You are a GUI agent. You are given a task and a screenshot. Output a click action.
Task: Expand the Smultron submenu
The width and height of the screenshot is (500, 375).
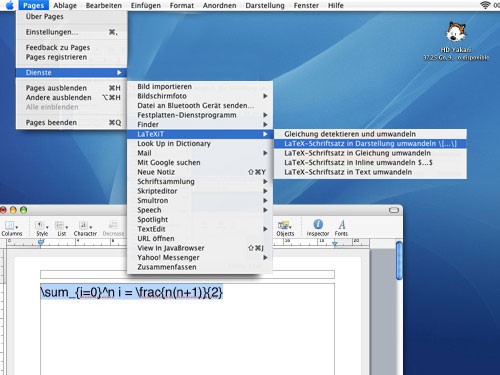click(x=200, y=201)
